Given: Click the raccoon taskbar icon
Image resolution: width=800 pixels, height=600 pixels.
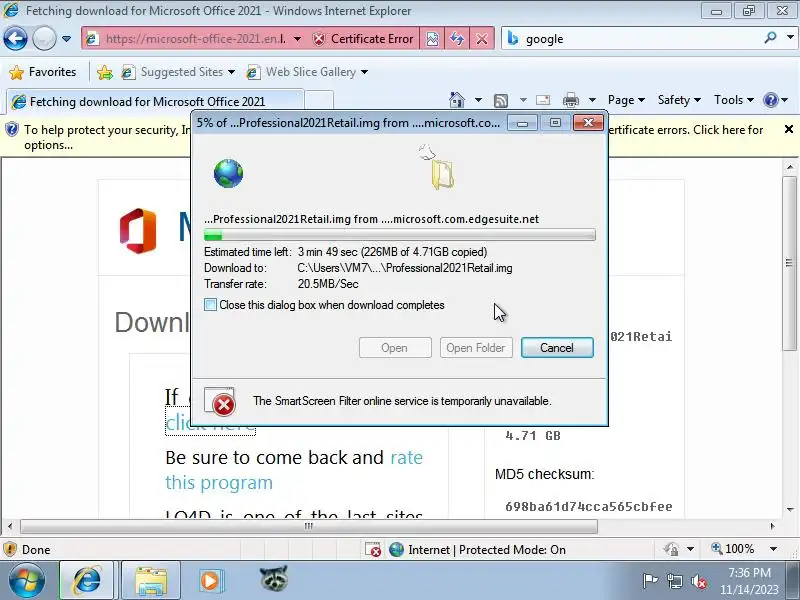Looking at the screenshot, I should click(x=274, y=579).
